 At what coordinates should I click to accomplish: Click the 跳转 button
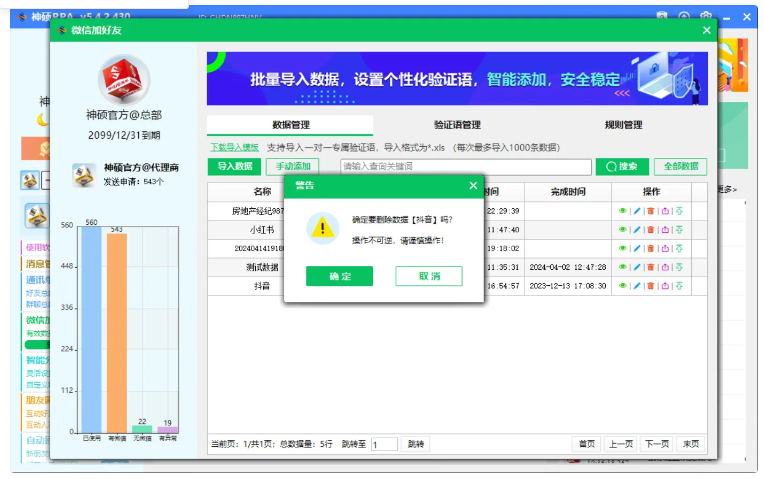(416, 444)
